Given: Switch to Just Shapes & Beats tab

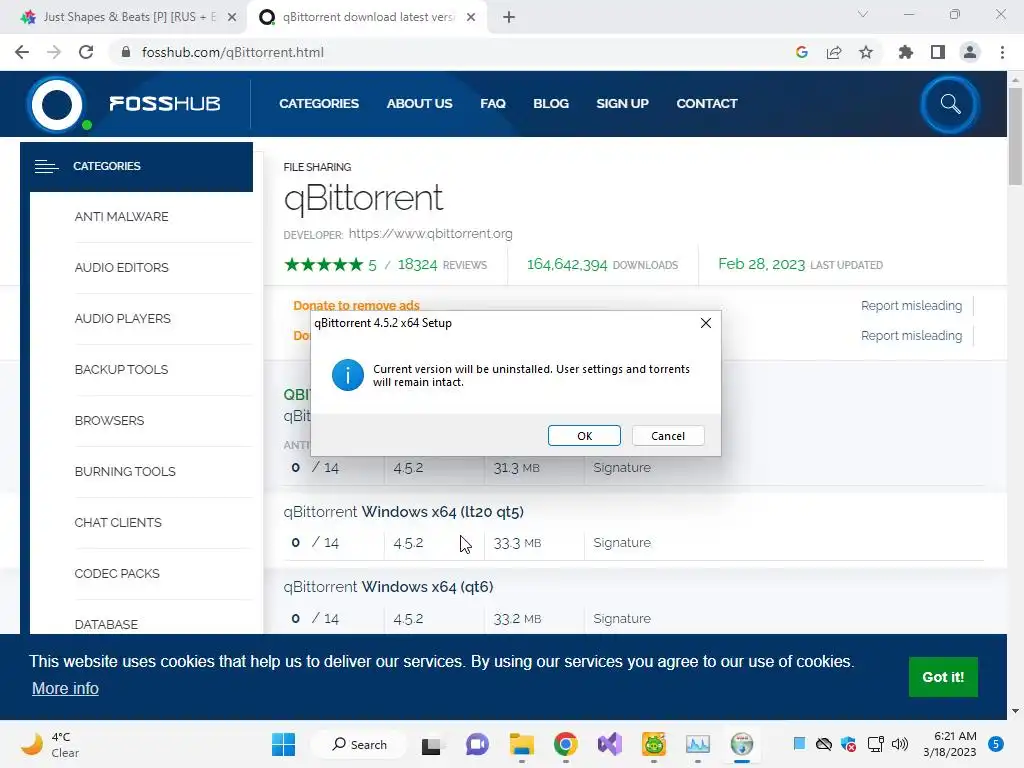Looking at the screenshot, I should pos(127,17).
